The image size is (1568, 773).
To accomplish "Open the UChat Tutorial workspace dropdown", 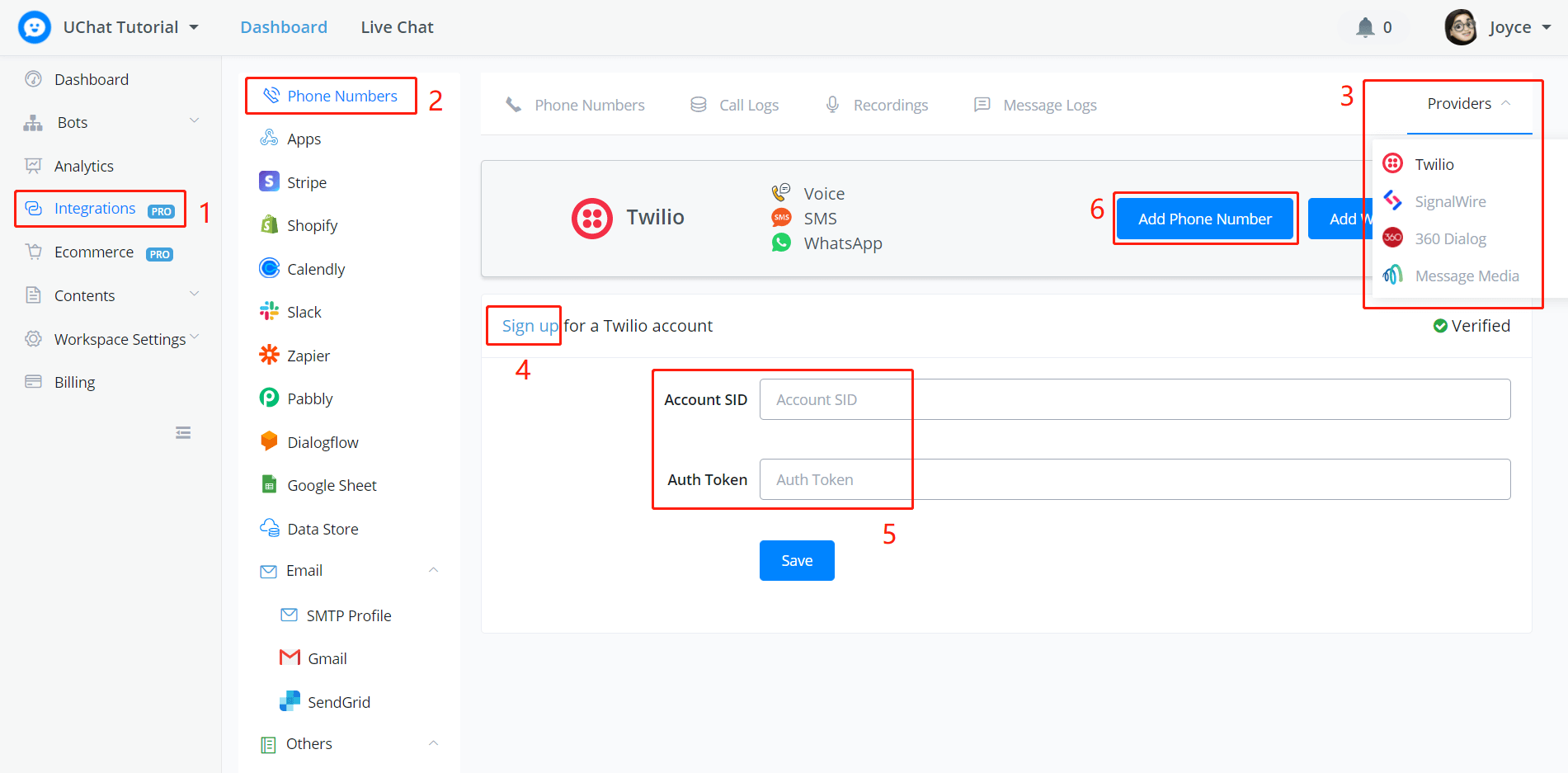I will pos(131,27).
